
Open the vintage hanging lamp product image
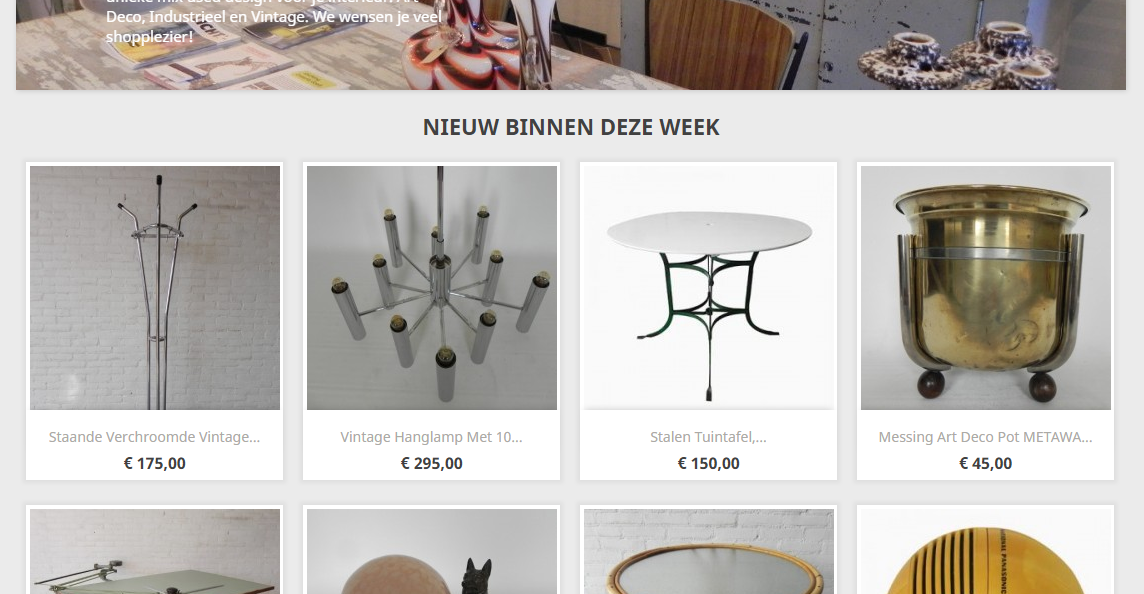point(432,288)
